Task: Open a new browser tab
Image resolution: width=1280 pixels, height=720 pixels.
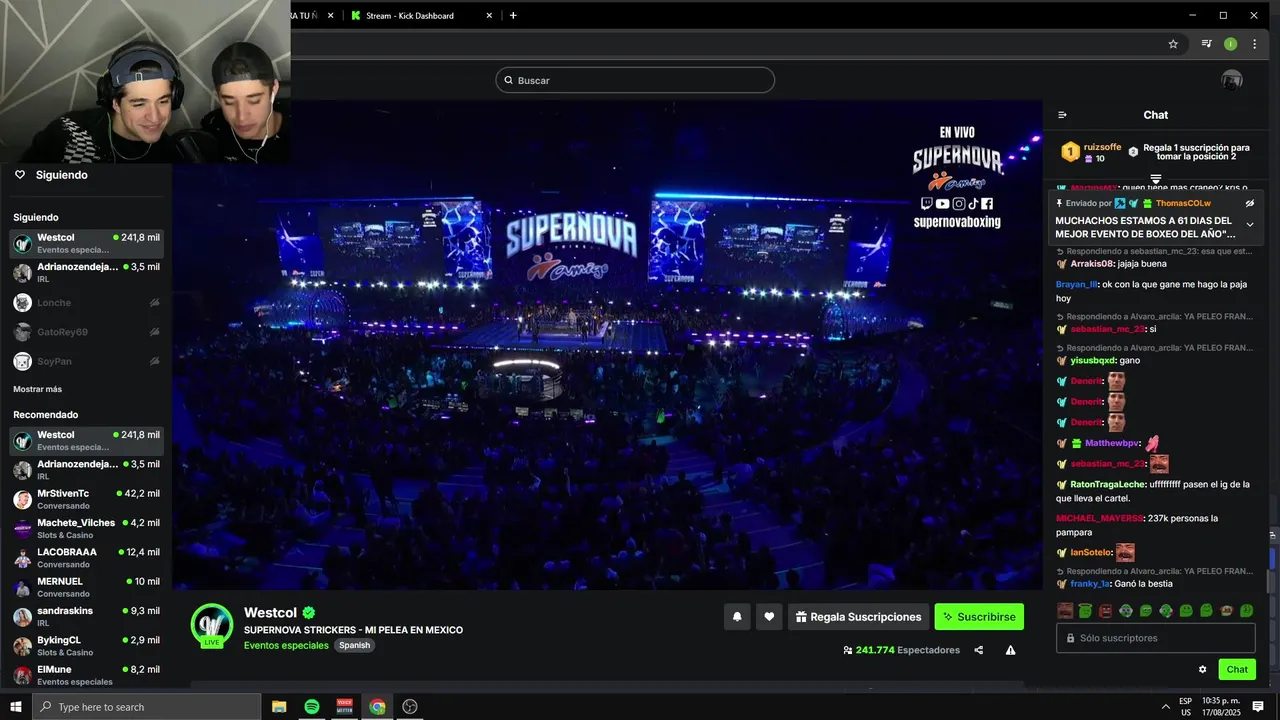Action: click(x=513, y=15)
